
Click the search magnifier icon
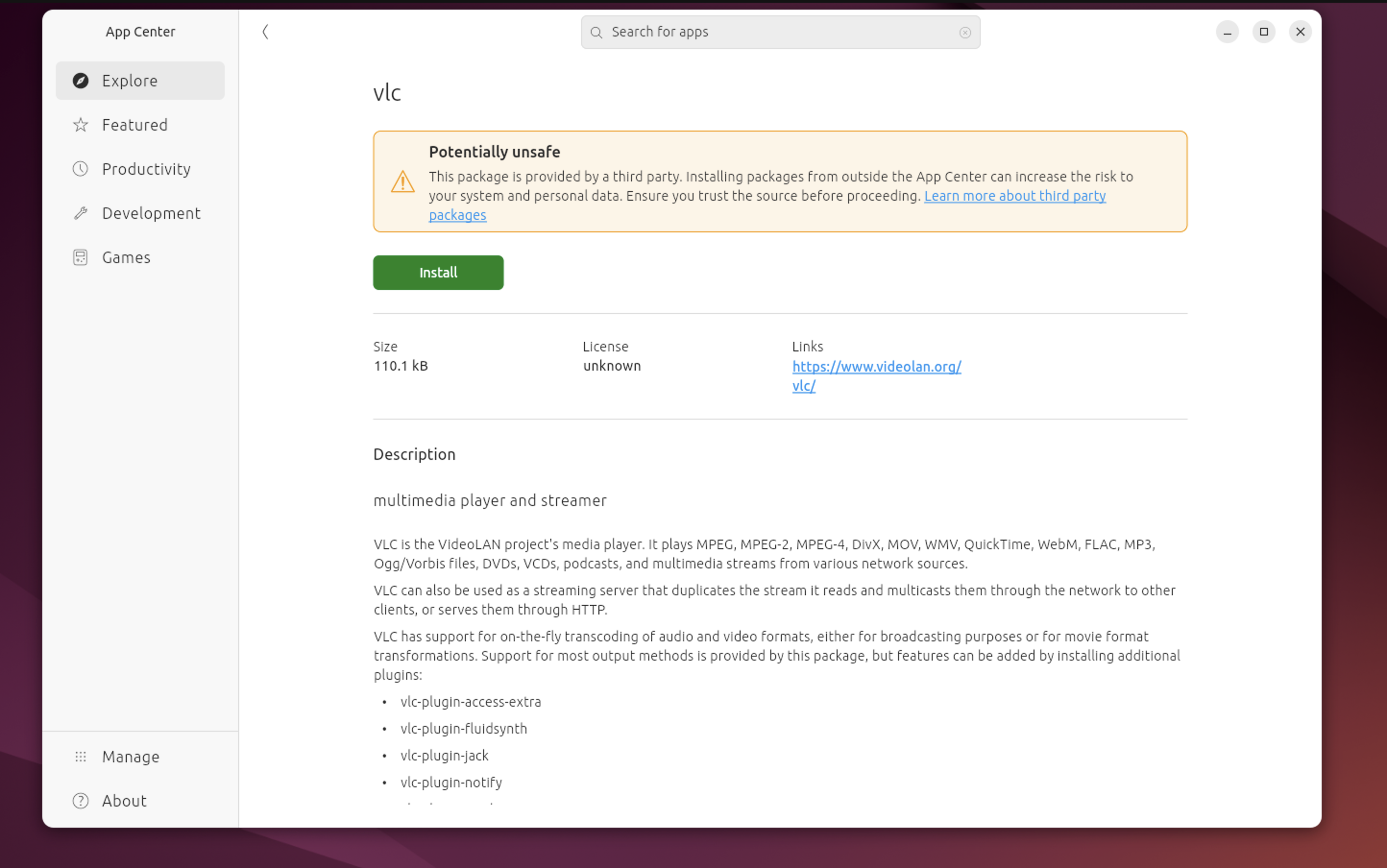pyautogui.click(x=596, y=32)
